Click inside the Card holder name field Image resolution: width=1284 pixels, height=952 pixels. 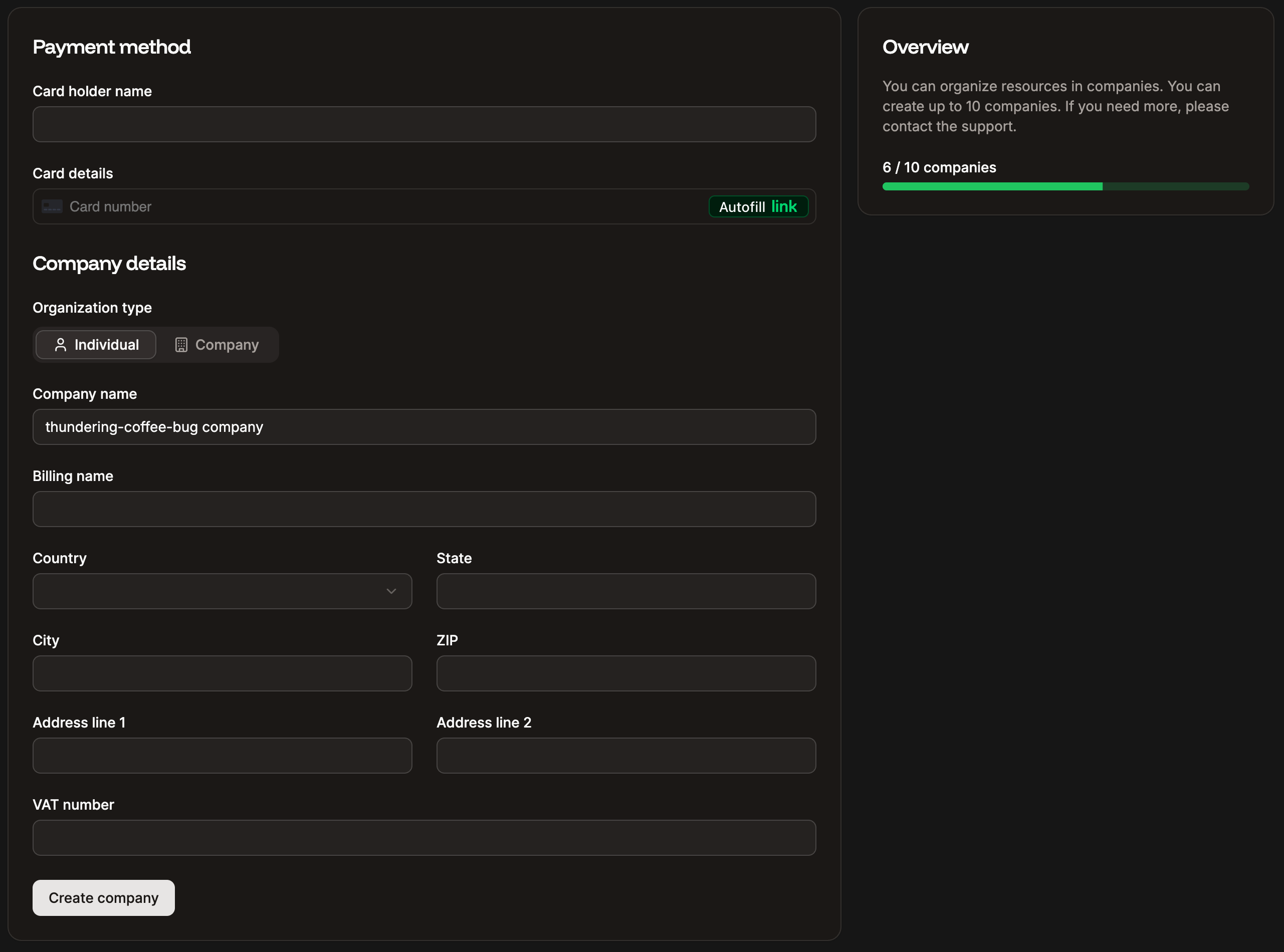[423, 124]
